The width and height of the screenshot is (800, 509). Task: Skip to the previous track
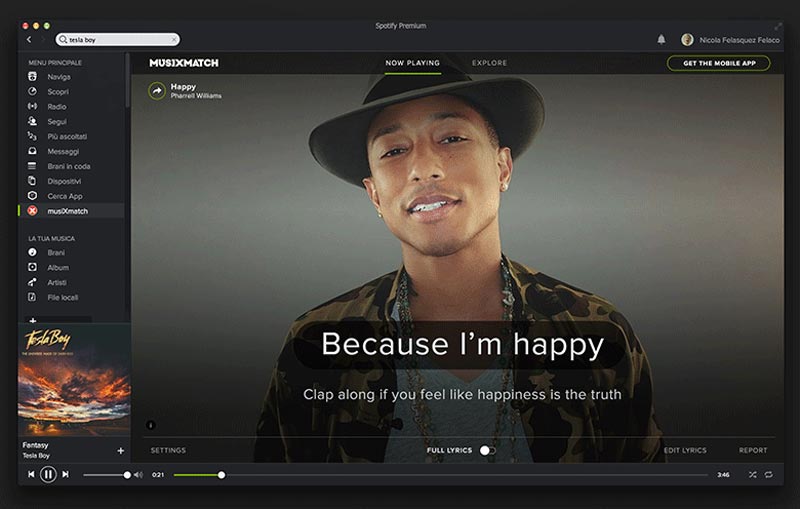[x=31, y=474]
